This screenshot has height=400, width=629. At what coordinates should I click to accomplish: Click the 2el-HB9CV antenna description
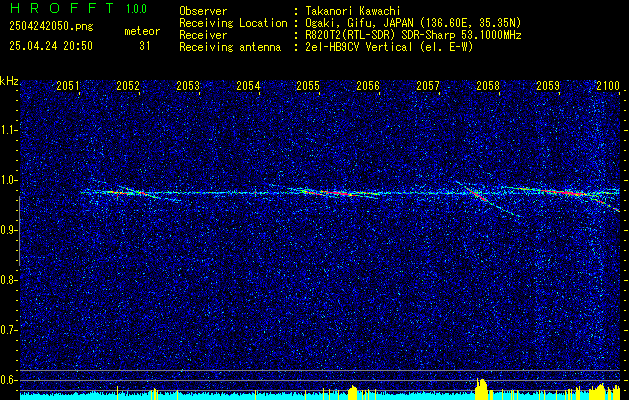point(390,47)
